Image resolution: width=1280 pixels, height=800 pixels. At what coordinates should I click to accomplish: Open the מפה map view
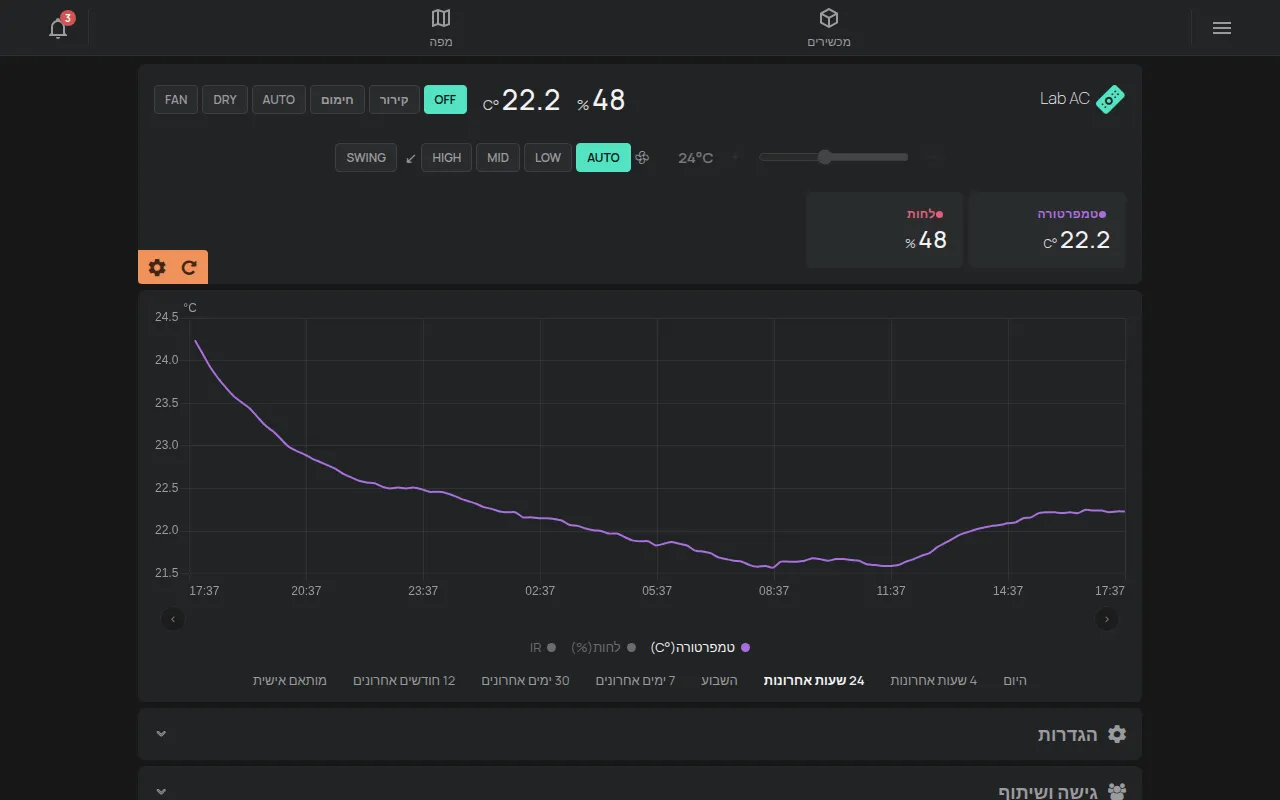(x=441, y=28)
